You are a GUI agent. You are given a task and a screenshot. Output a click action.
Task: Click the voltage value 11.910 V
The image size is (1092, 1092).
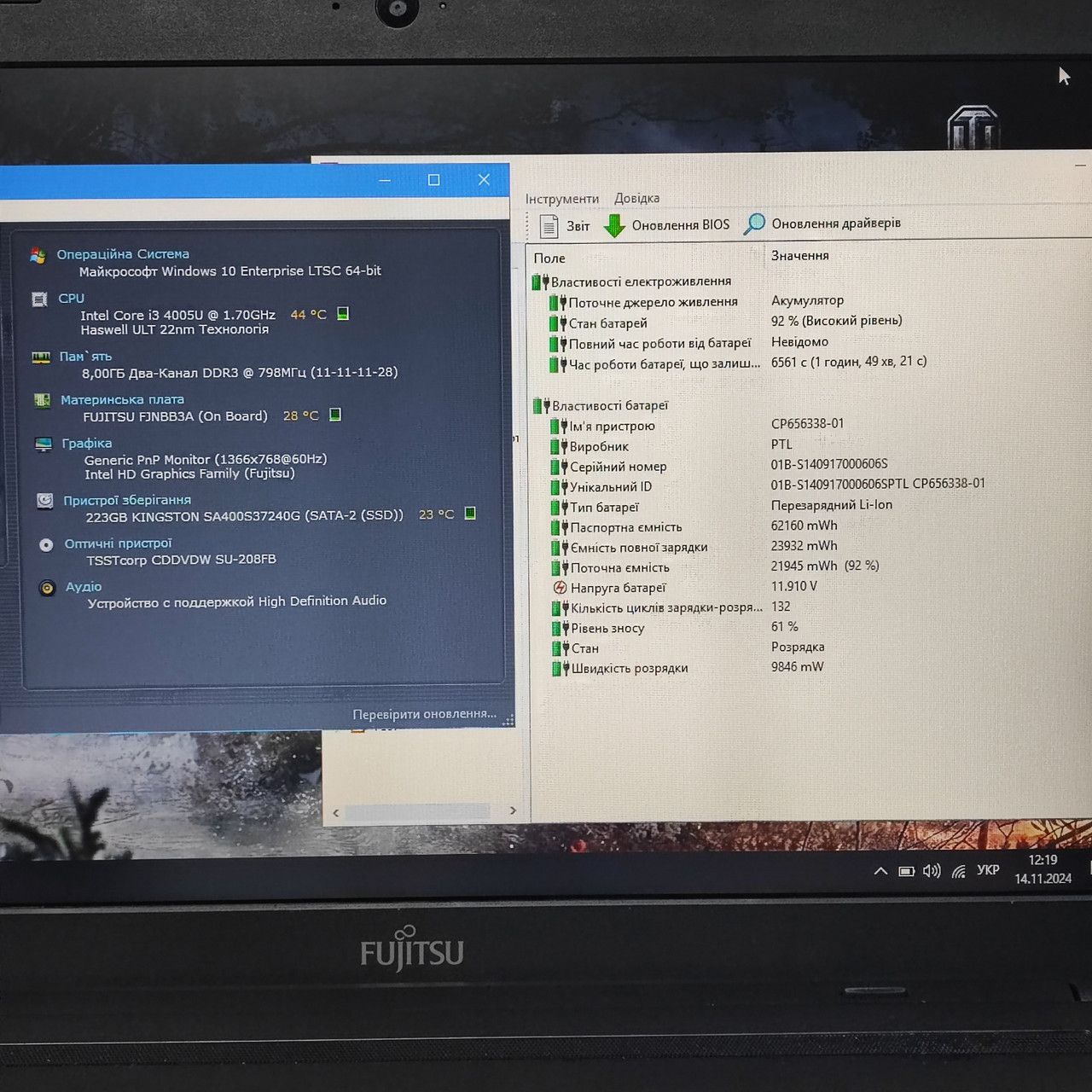tap(794, 586)
